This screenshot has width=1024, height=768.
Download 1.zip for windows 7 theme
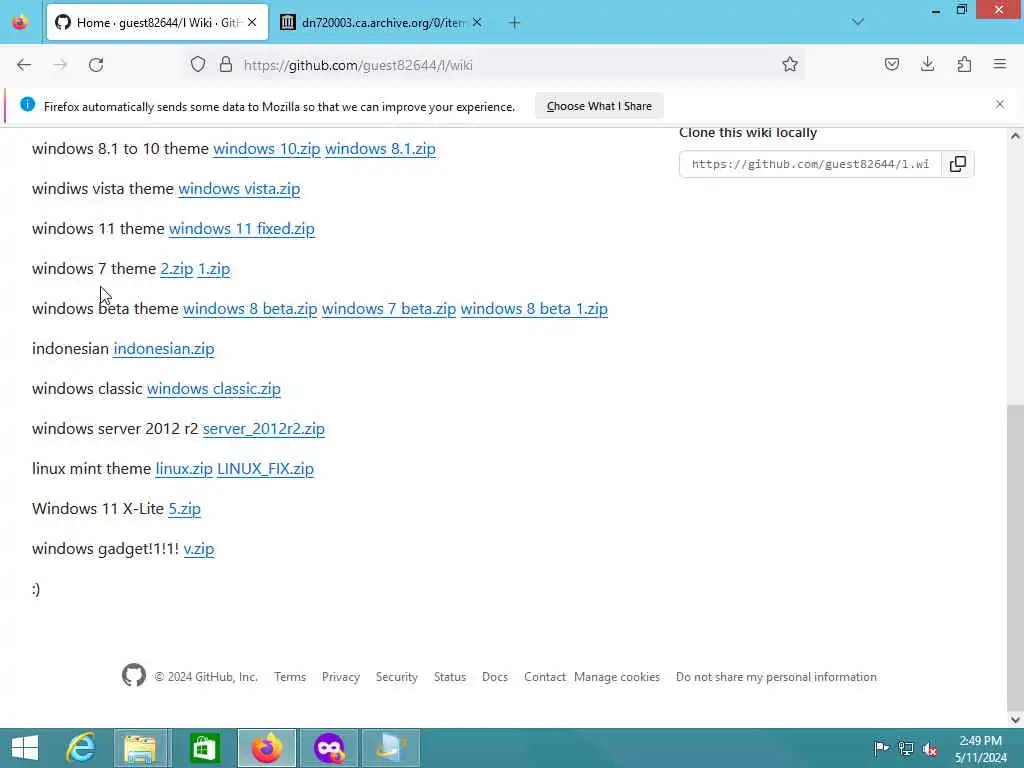coord(214,268)
